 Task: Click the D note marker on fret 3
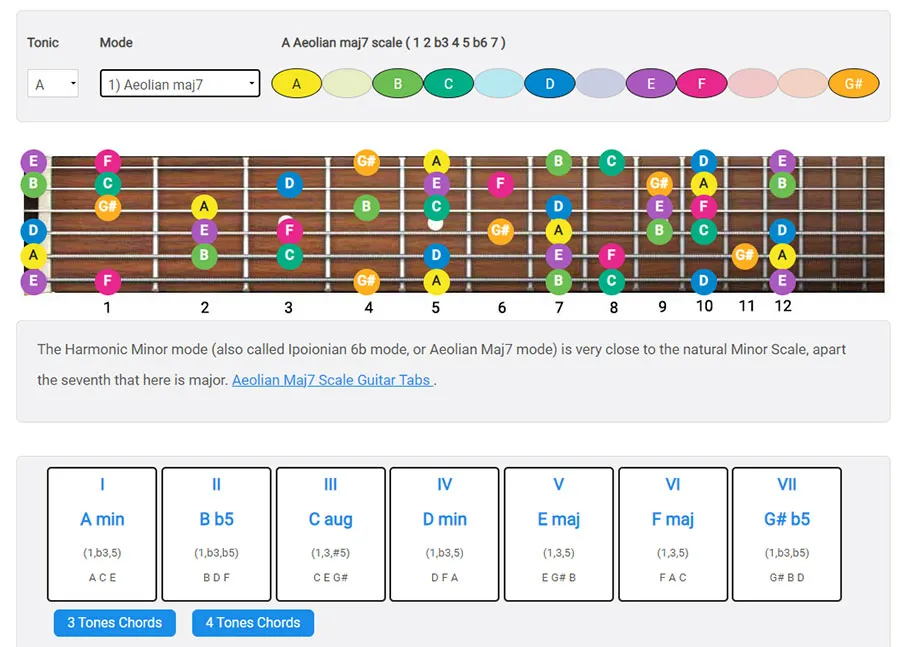click(x=289, y=183)
